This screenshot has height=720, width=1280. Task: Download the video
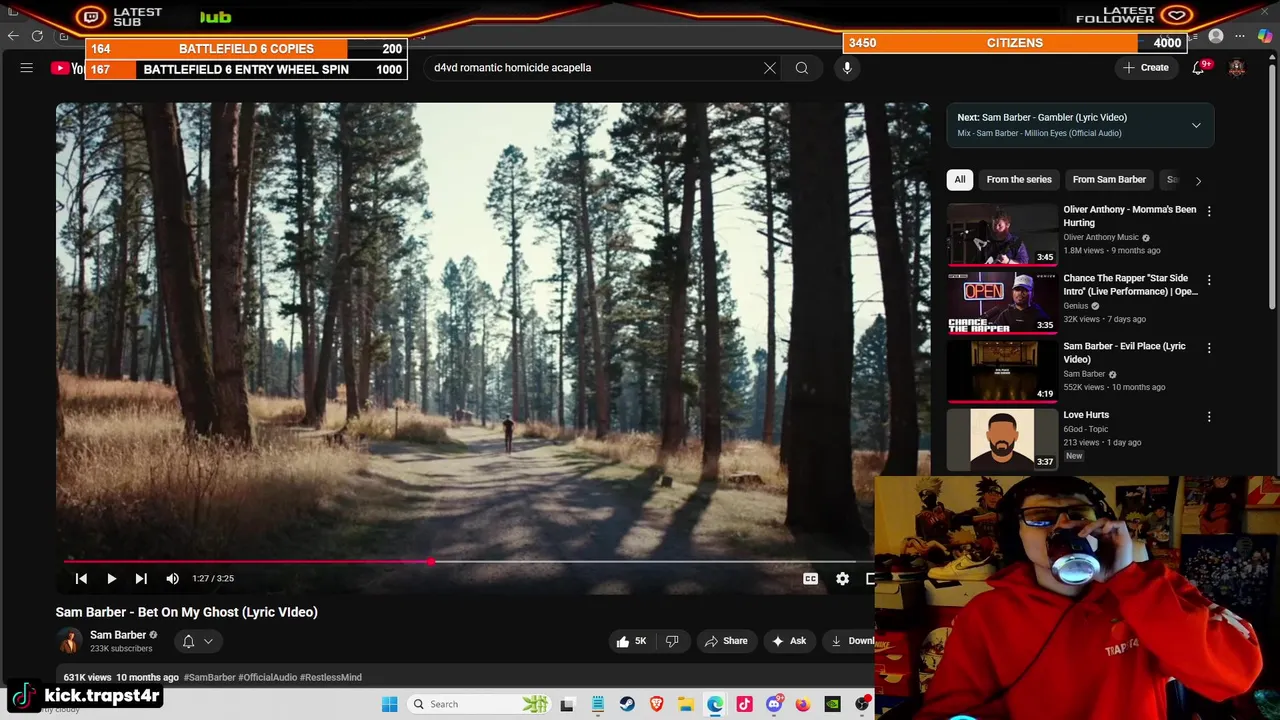click(851, 641)
